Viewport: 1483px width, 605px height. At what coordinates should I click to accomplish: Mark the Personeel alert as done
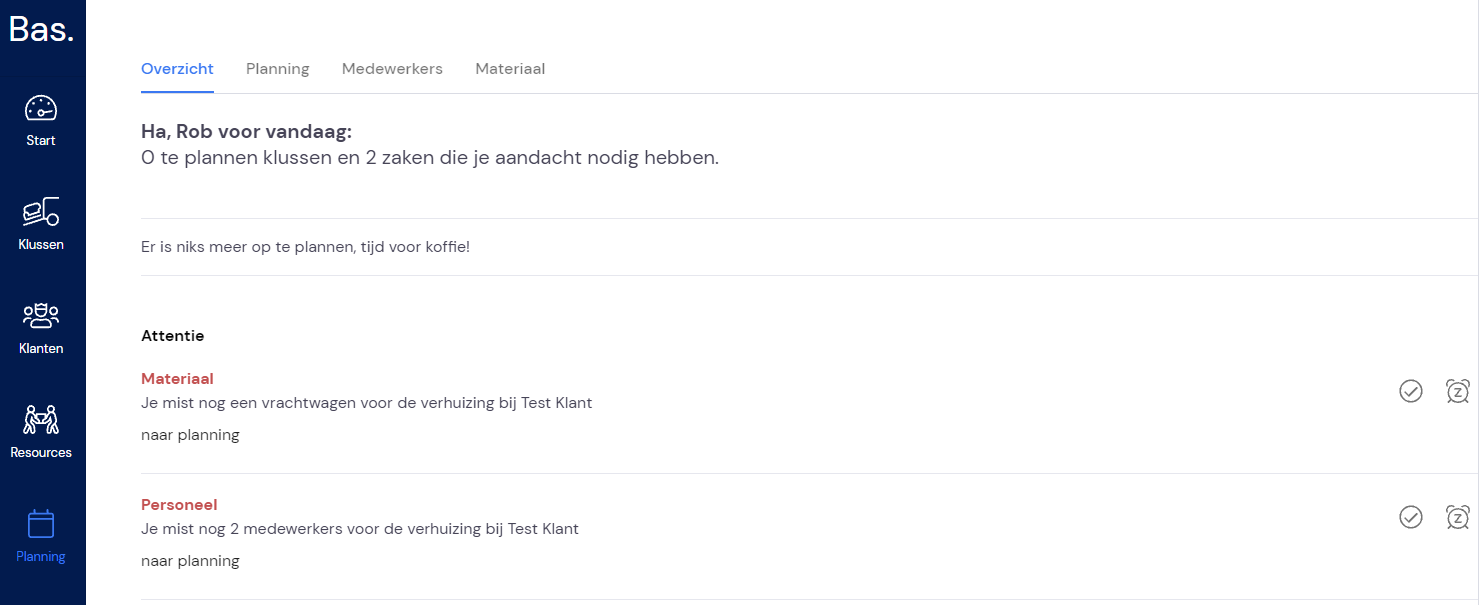point(1411,517)
